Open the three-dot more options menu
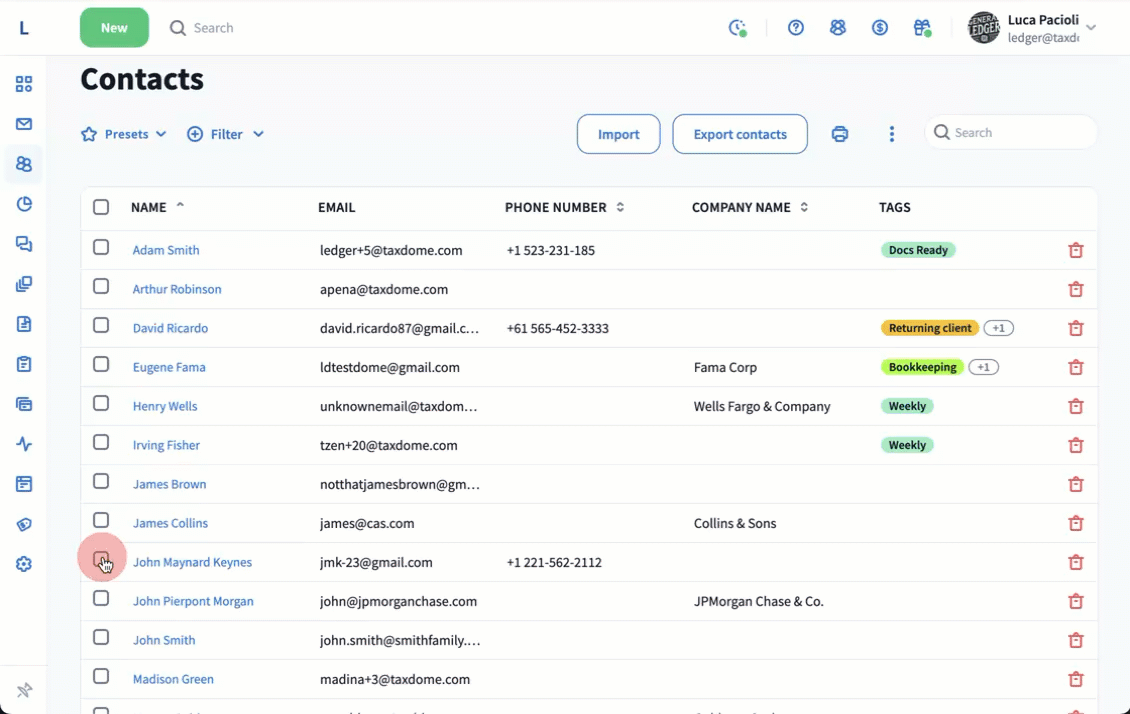This screenshot has height=714, width=1130. [891, 134]
